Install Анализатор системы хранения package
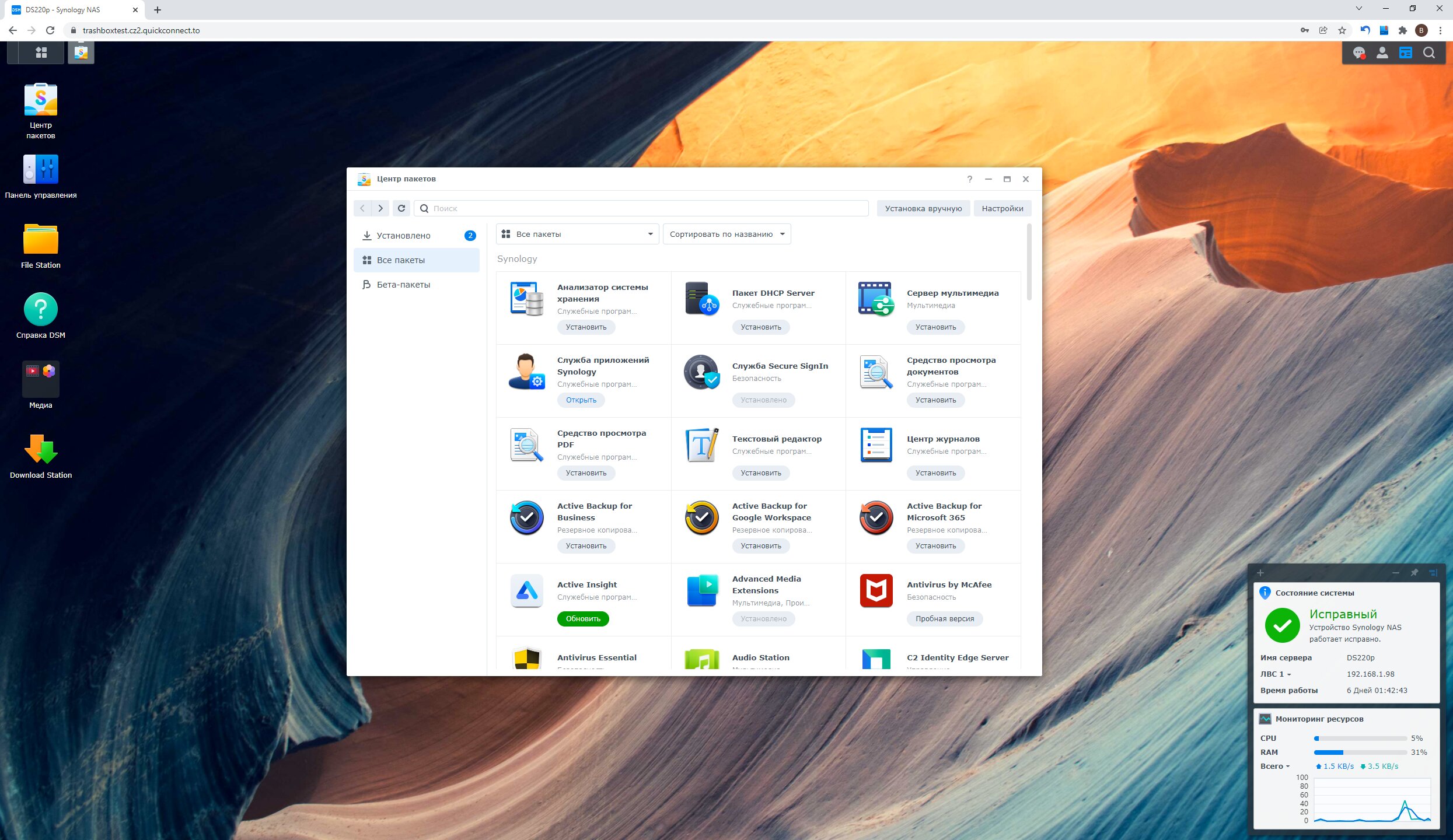Screen dimensions: 1453x840 pyautogui.click(x=586, y=327)
